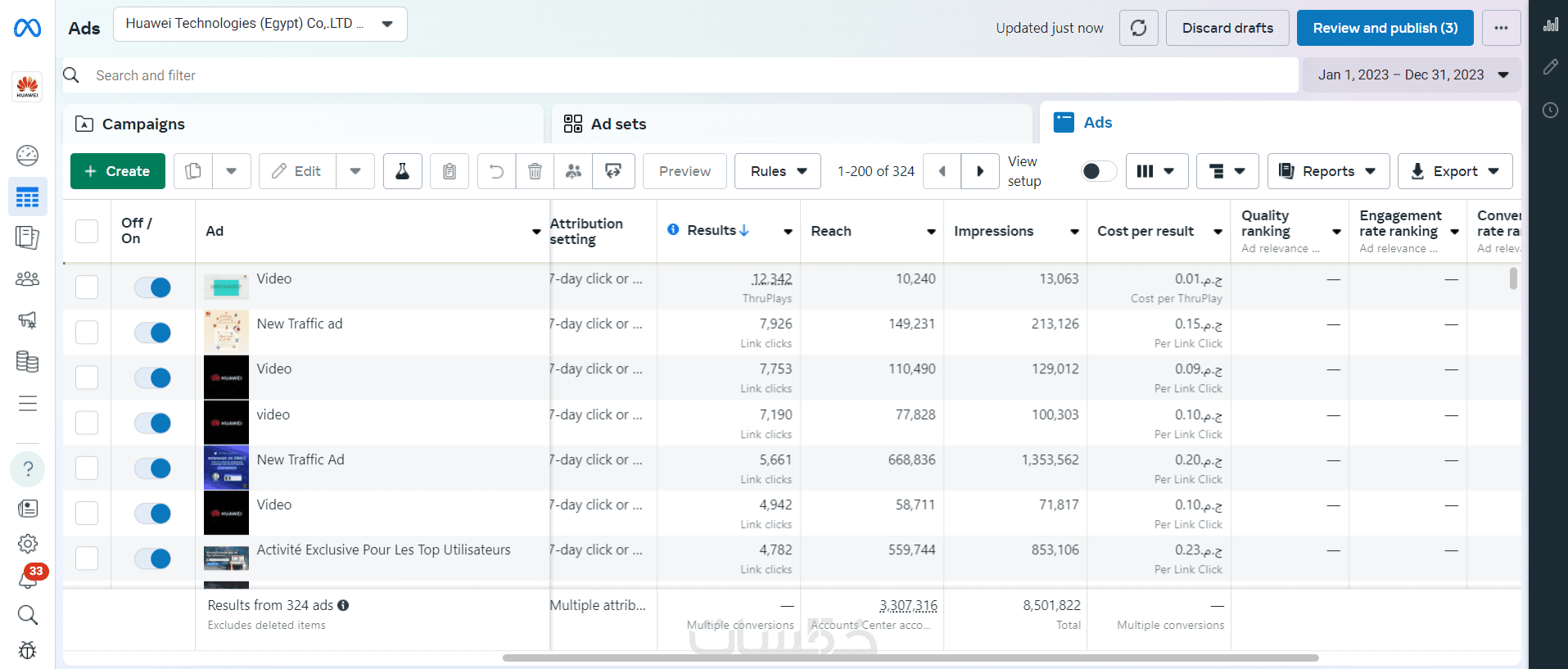Image resolution: width=1568 pixels, height=669 pixels.
Task: Open the breakdown dropdown
Action: [x=1227, y=171]
